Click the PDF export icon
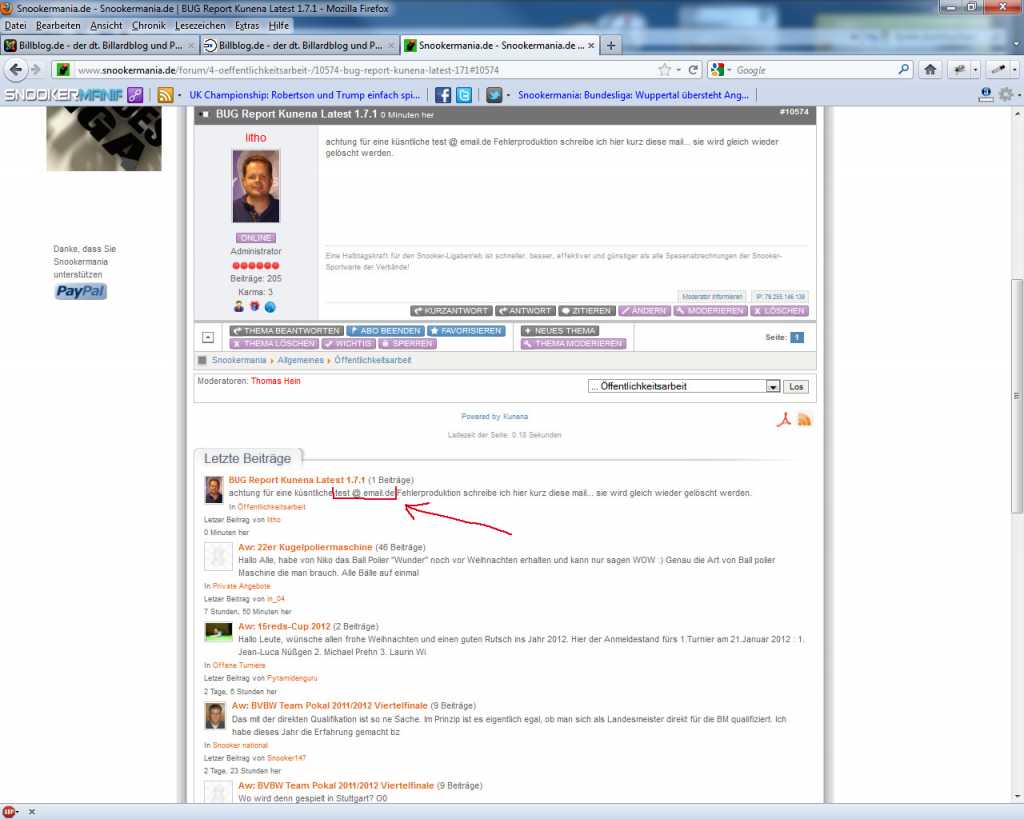 (784, 419)
